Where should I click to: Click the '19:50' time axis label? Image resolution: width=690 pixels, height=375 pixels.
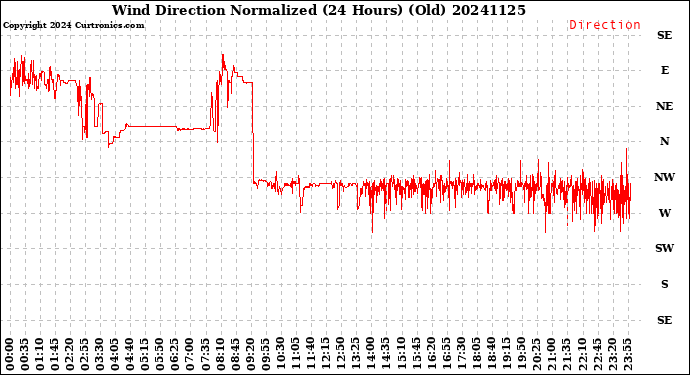pyautogui.click(x=520, y=354)
